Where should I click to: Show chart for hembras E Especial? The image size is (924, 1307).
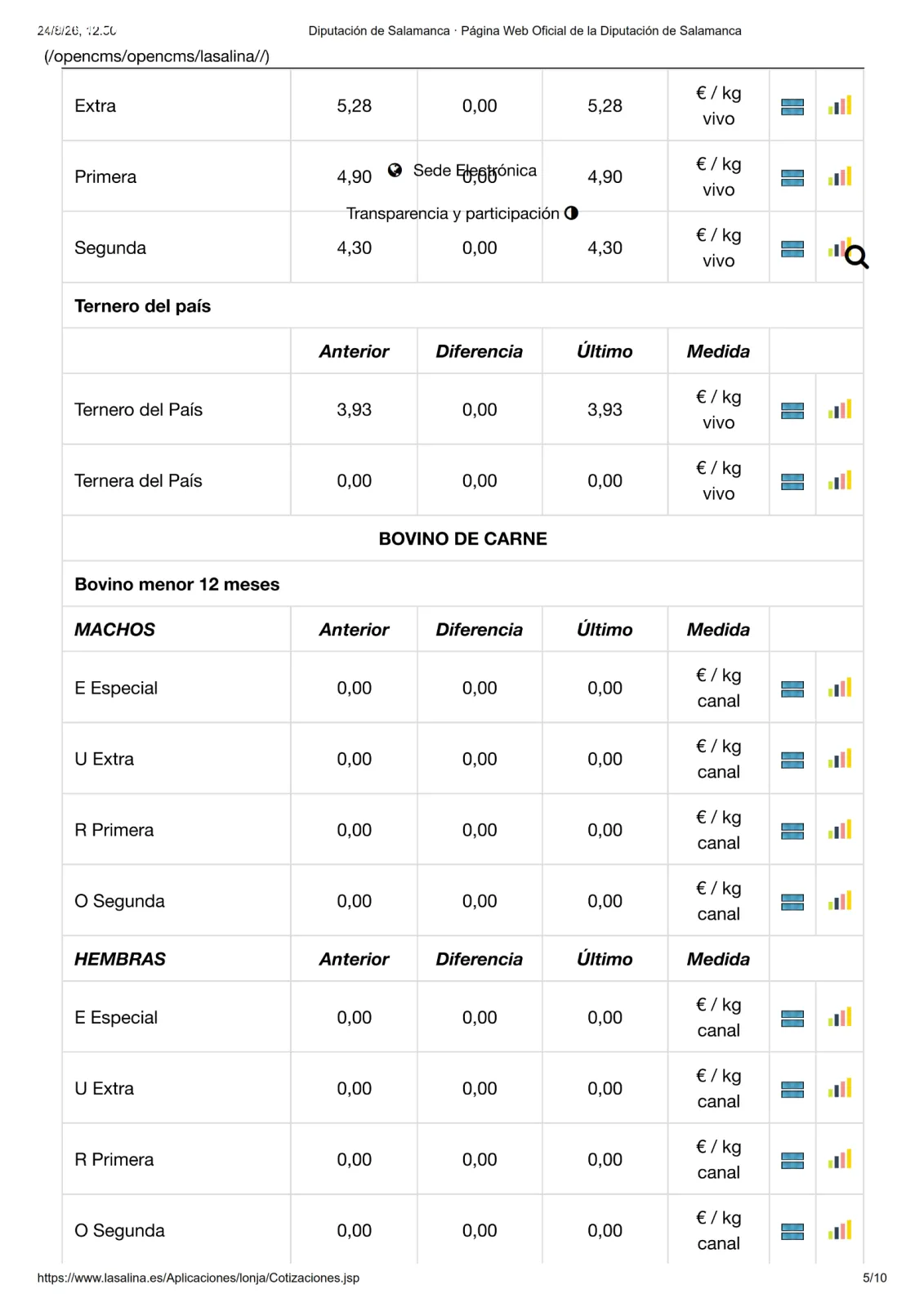pos(839,1017)
